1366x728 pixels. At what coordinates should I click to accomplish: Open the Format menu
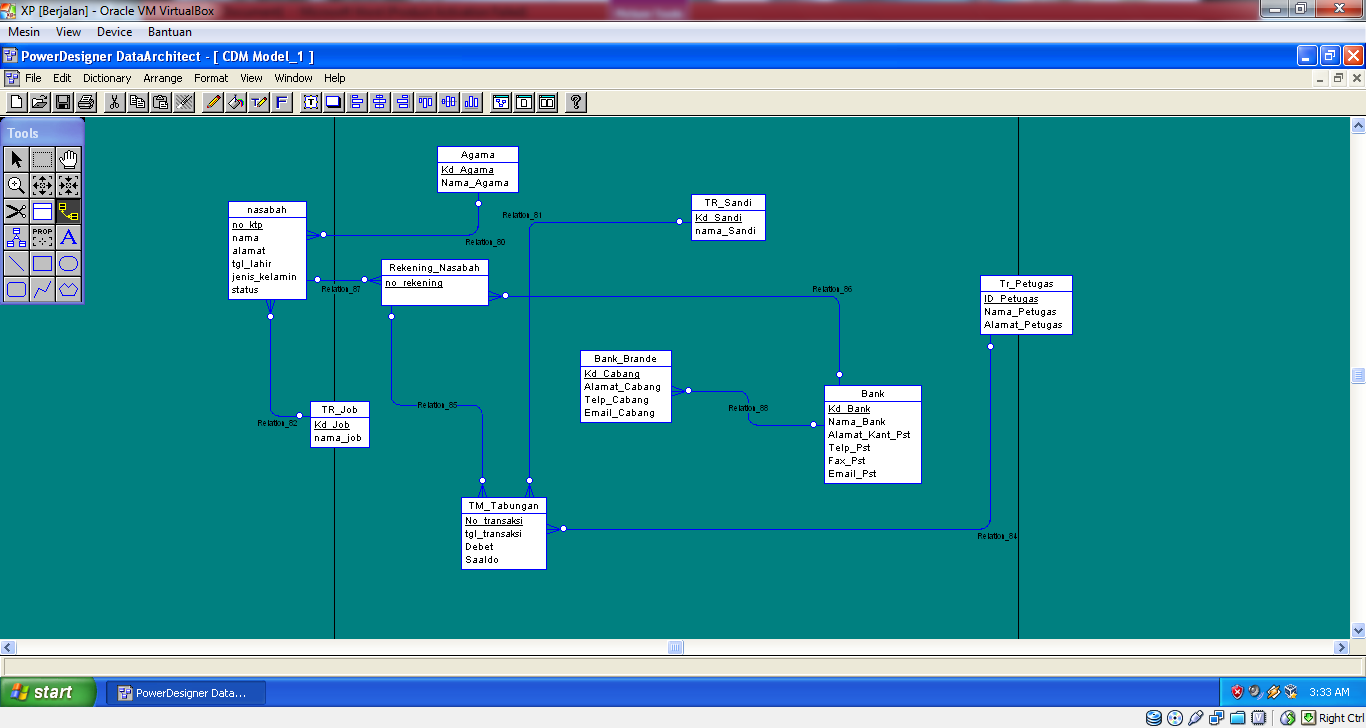[210, 78]
